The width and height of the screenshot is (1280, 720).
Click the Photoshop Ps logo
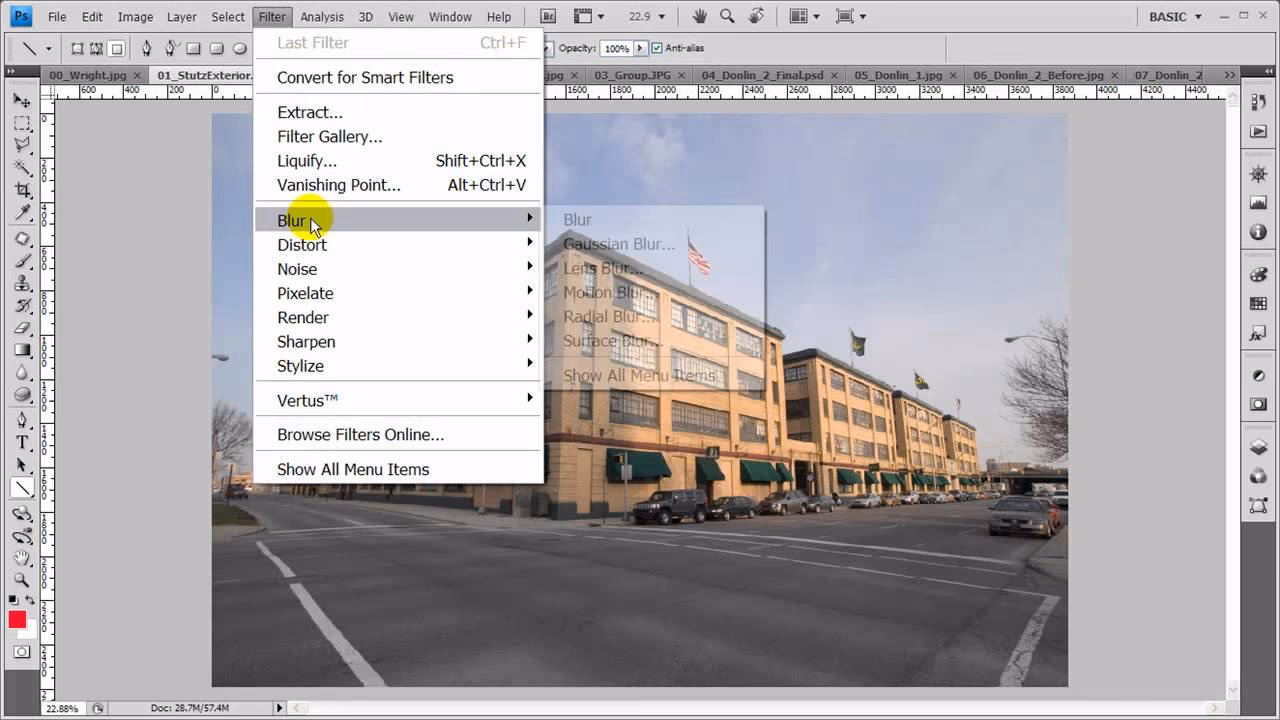pyautogui.click(x=21, y=16)
